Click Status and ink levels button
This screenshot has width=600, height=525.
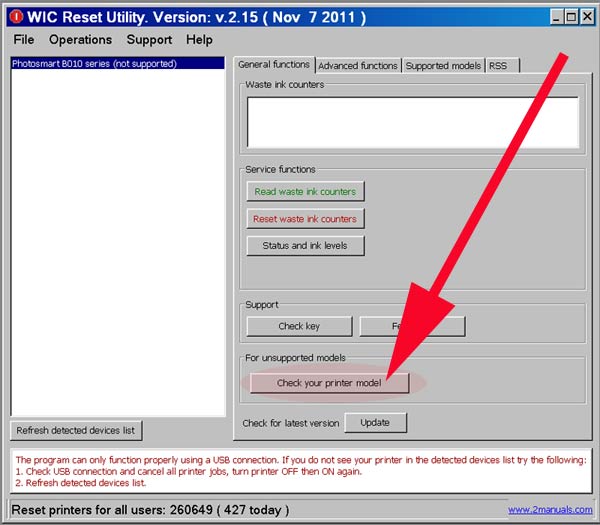(x=305, y=245)
